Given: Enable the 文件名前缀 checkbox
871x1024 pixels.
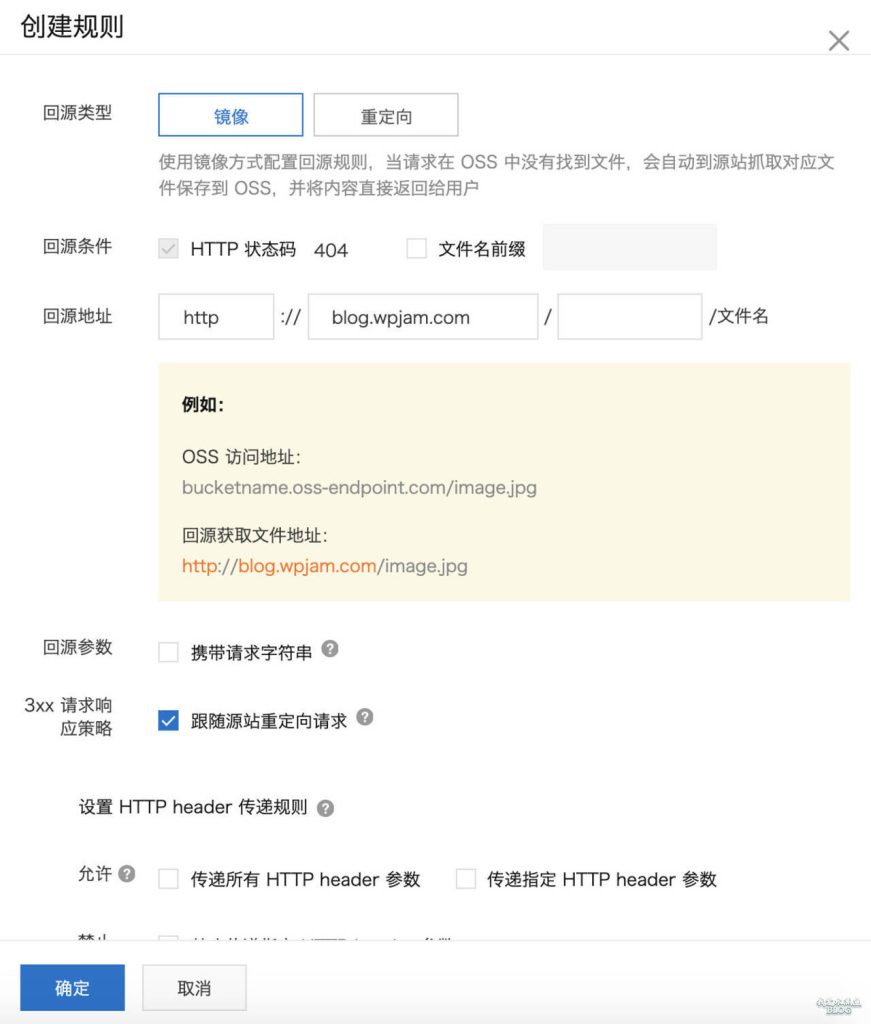Looking at the screenshot, I should pyautogui.click(x=417, y=249).
